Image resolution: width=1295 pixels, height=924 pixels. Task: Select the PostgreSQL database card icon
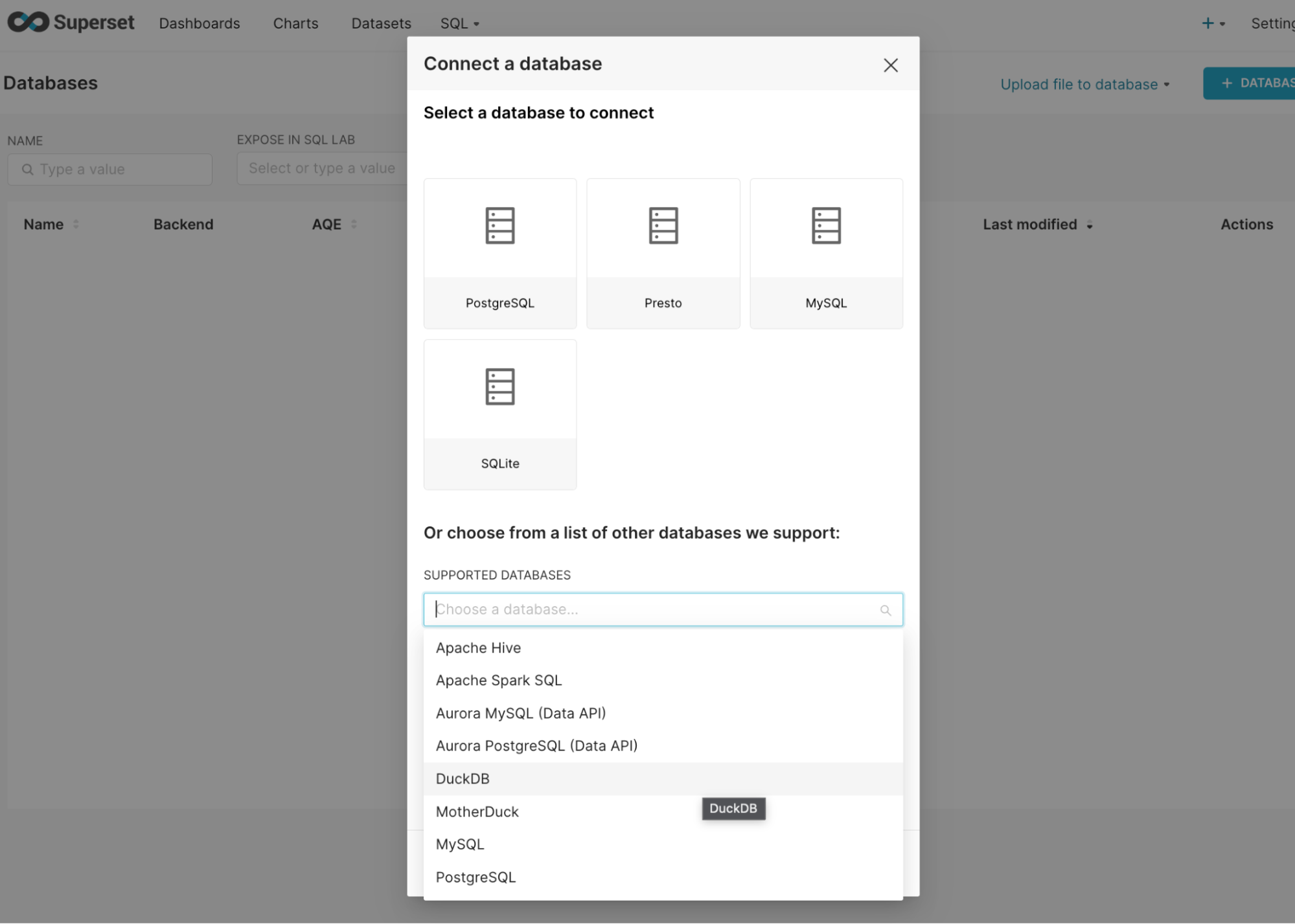tap(499, 225)
